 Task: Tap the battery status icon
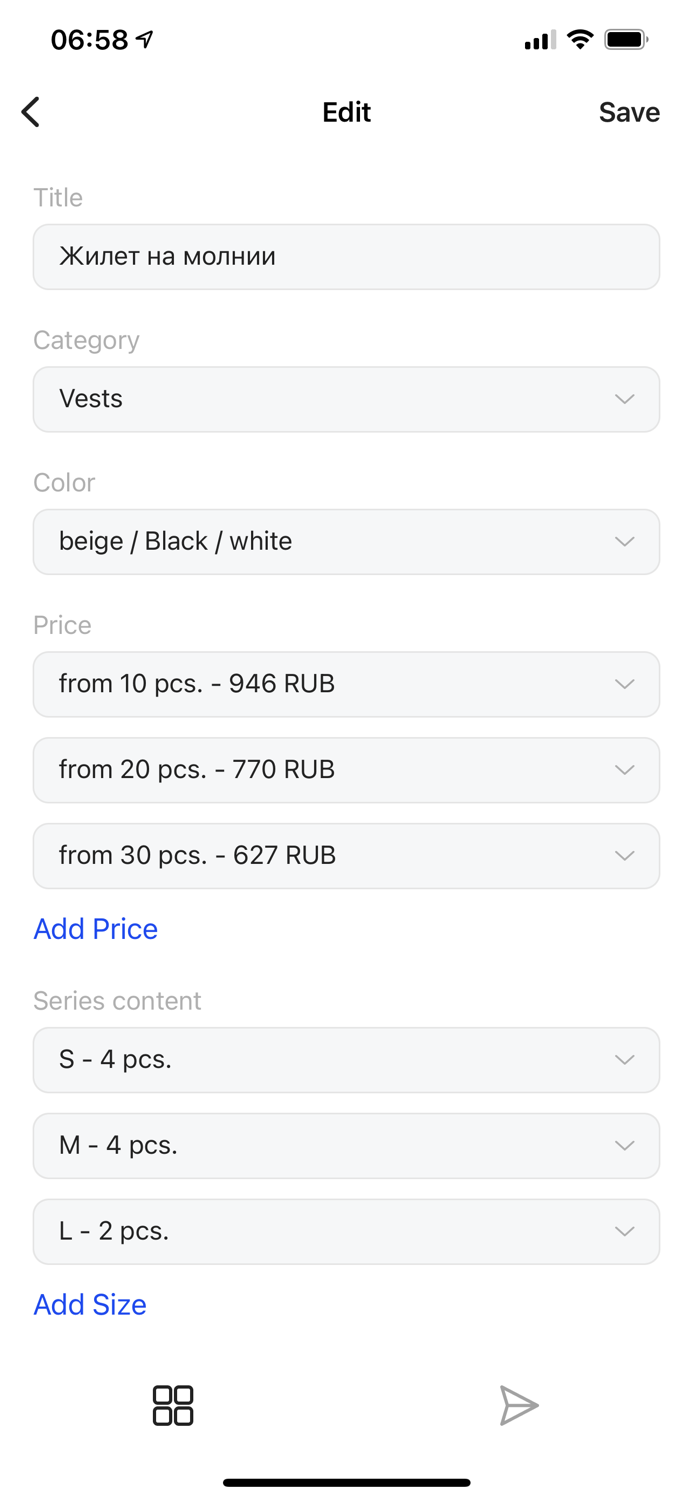[627, 40]
